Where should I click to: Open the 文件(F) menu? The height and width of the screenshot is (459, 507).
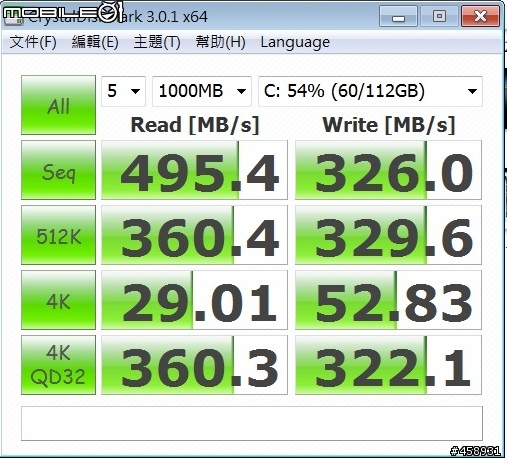pyautogui.click(x=33, y=42)
